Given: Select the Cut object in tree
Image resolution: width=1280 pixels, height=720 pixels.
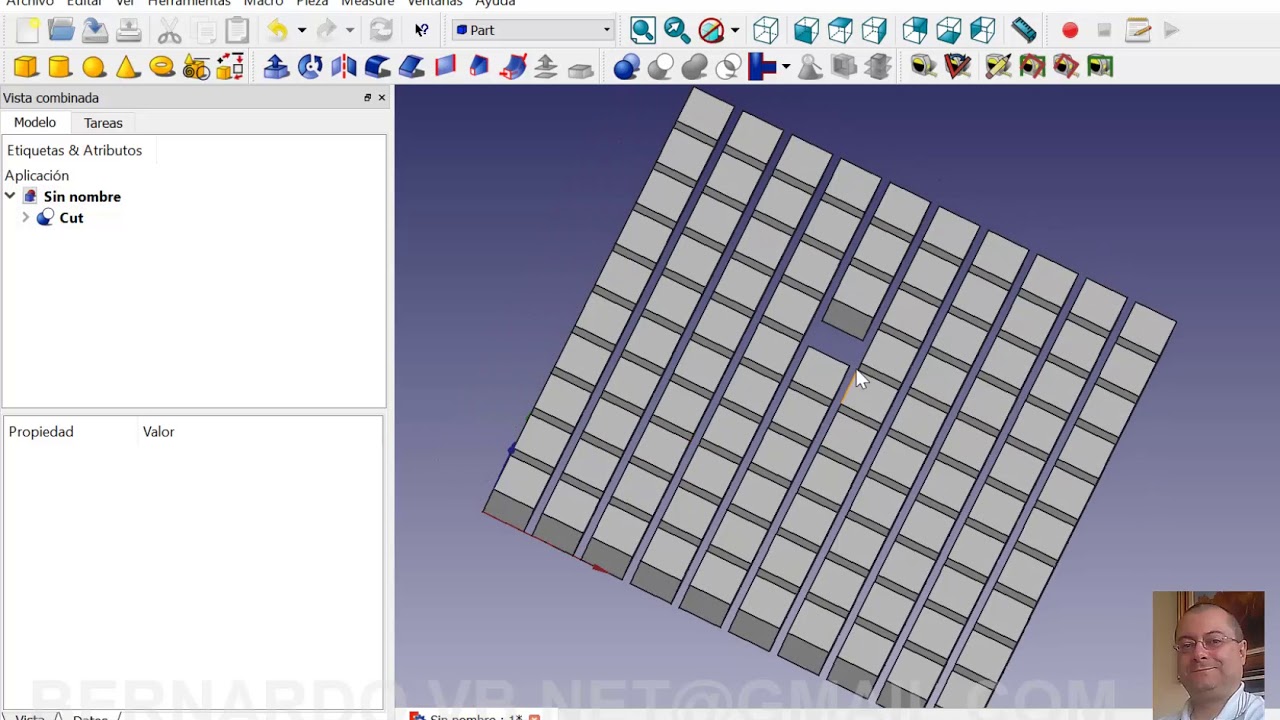Looking at the screenshot, I should pos(71,217).
